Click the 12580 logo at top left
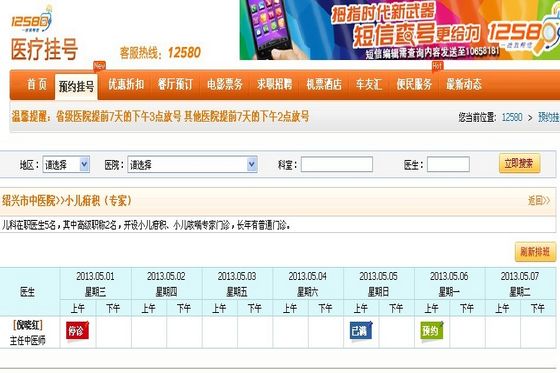The image size is (560, 373). (x=31, y=20)
